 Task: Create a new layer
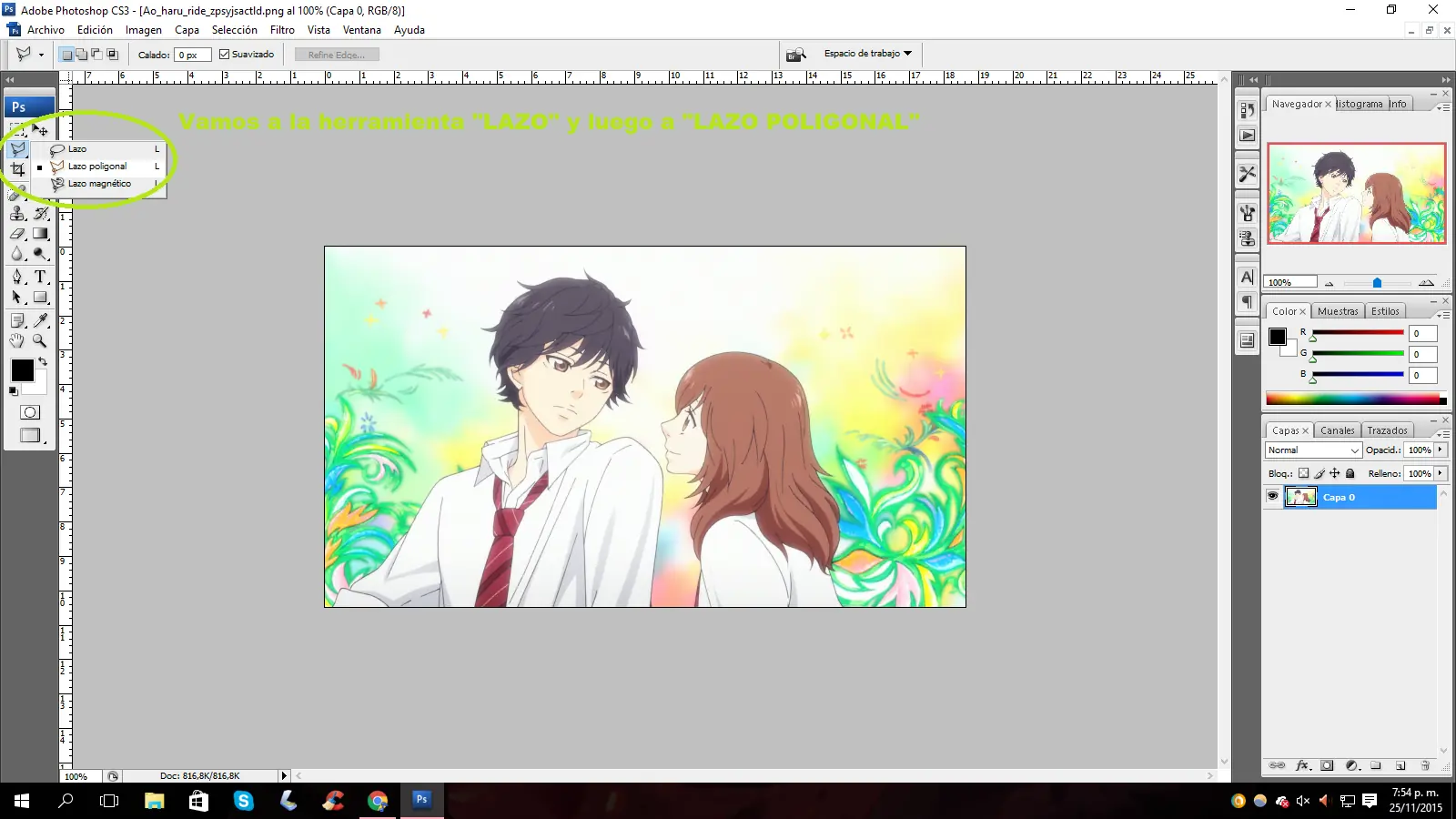(1400, 765)
